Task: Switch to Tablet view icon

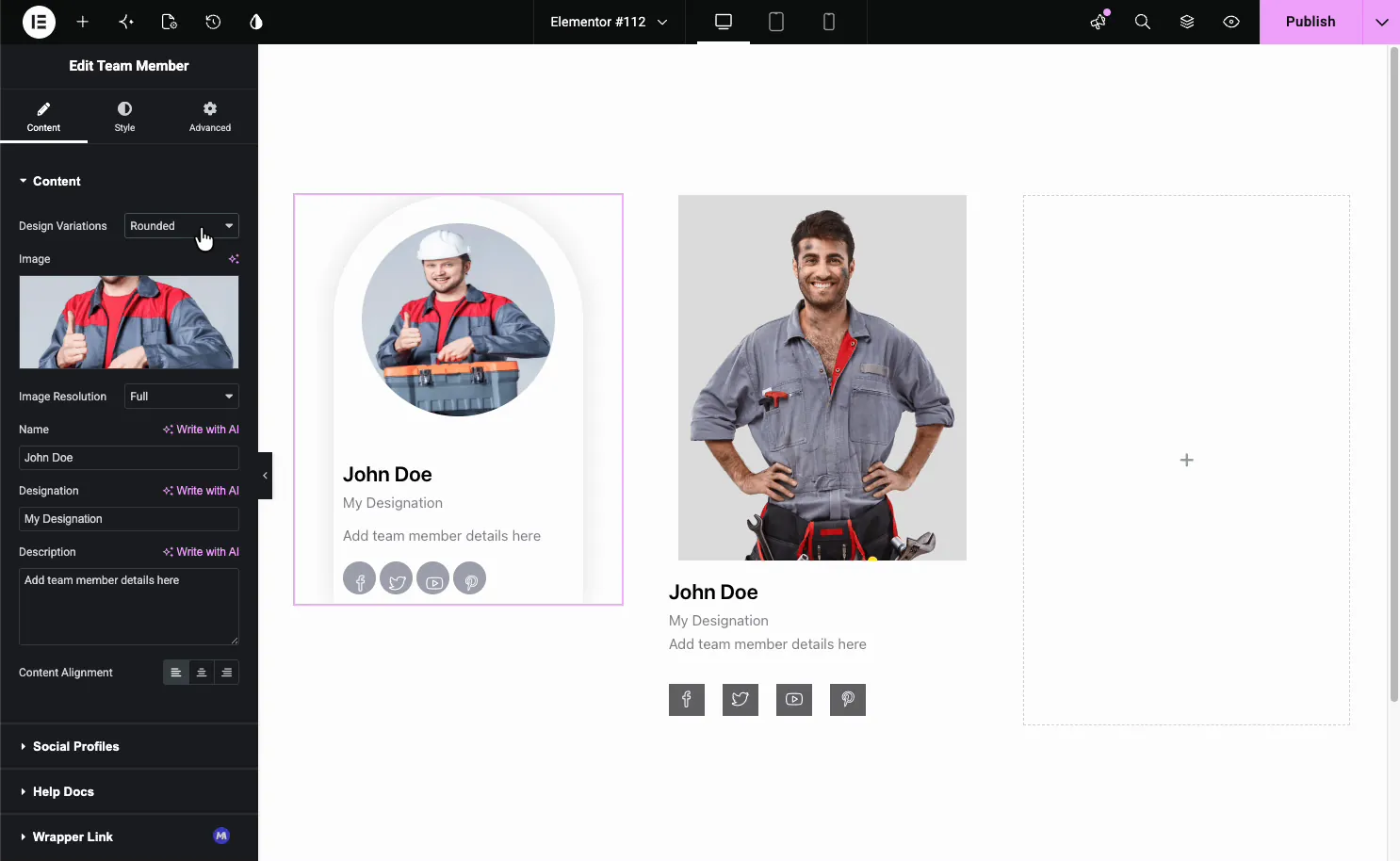Action: [x=776, y=22]
